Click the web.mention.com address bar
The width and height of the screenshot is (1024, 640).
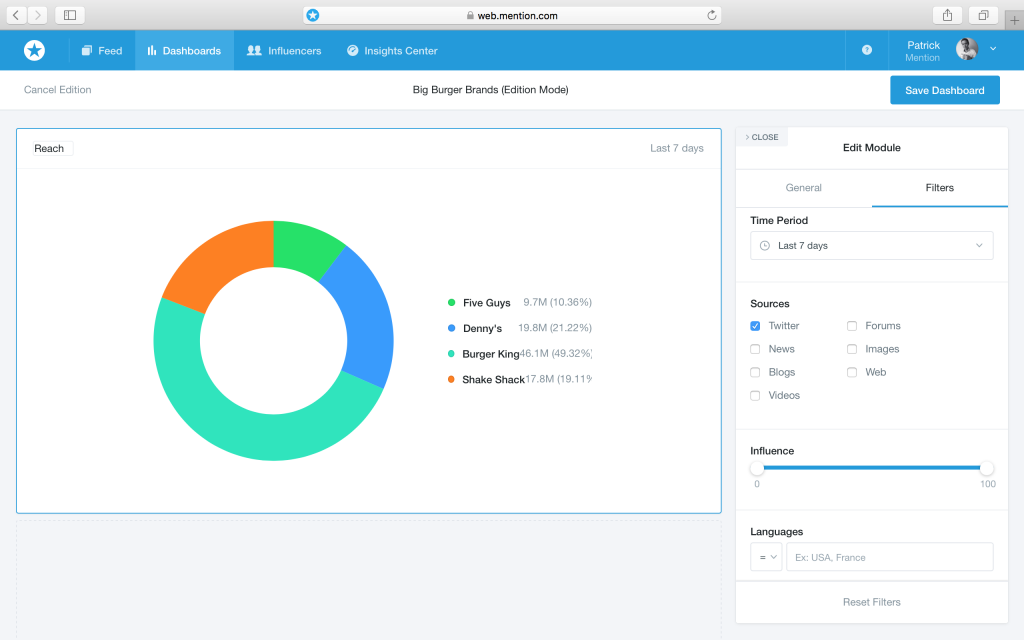pos(513,15)
